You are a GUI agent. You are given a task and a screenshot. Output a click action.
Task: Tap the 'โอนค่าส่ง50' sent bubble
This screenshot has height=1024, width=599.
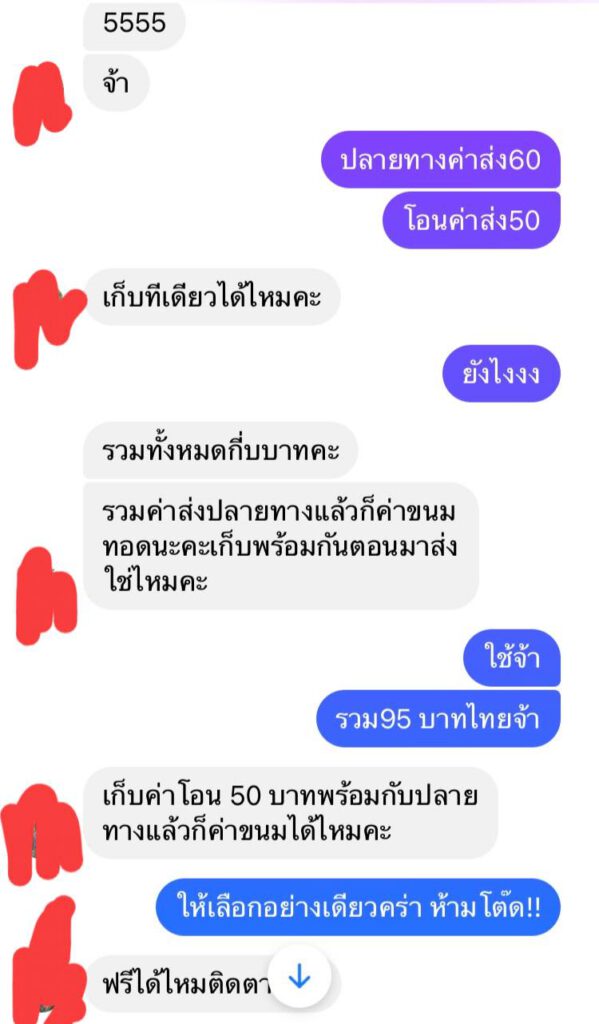pos(472,221)
